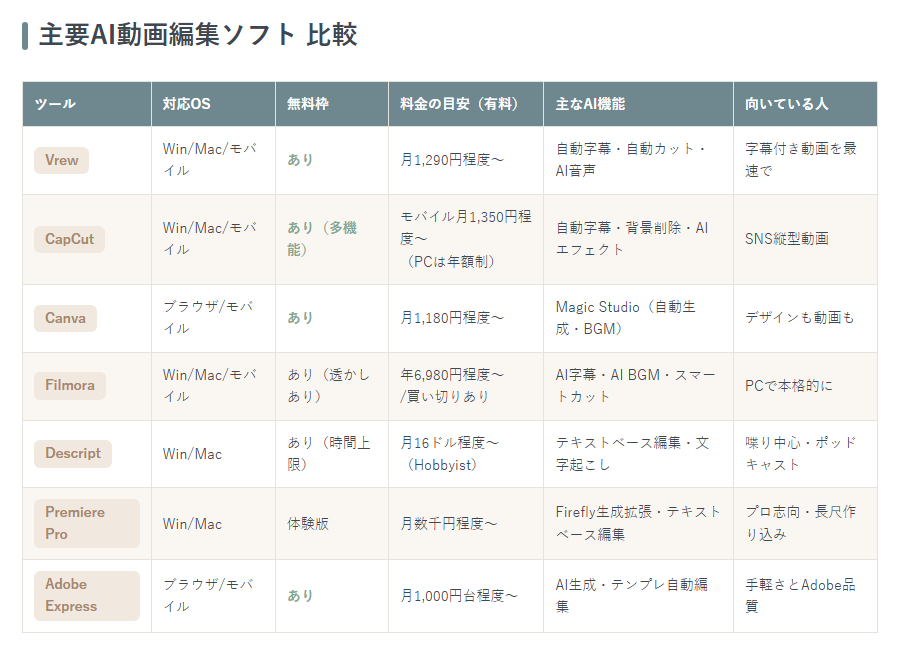Viewport: 900px width, 655px height.
Task: Click Firefly生成拡張・テキストベース編集 cell
Action: tap(638, 524)
